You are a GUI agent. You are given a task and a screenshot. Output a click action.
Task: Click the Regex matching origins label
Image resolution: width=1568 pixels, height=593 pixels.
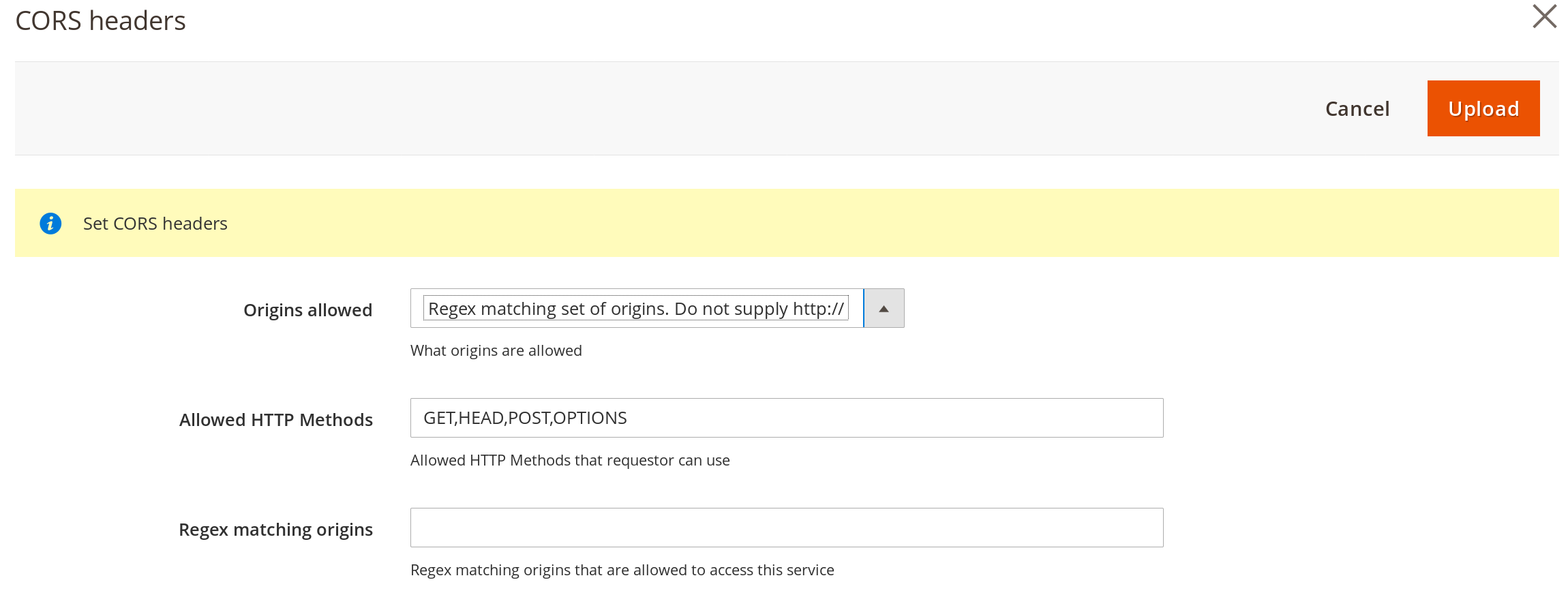pyautogui.click(x=275, y=530)
